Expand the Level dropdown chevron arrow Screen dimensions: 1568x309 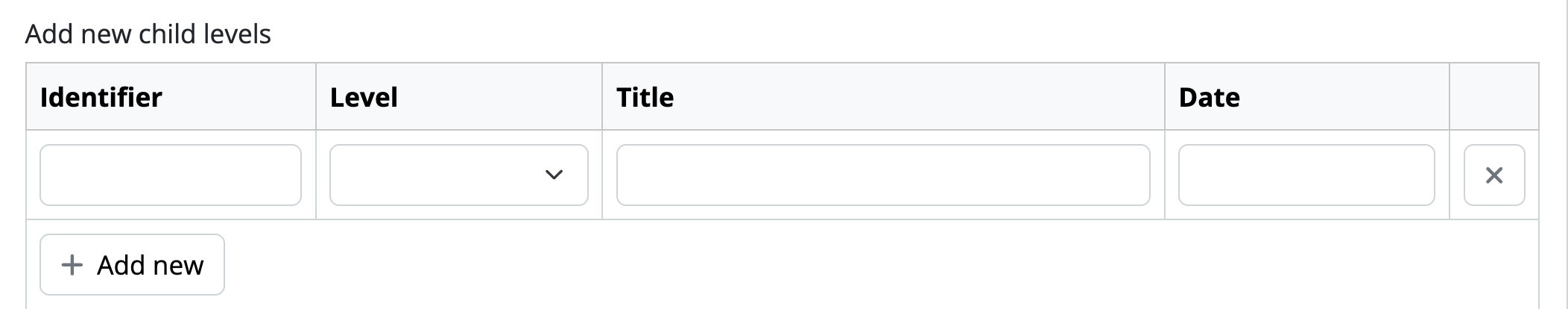(x=554, y=175)
